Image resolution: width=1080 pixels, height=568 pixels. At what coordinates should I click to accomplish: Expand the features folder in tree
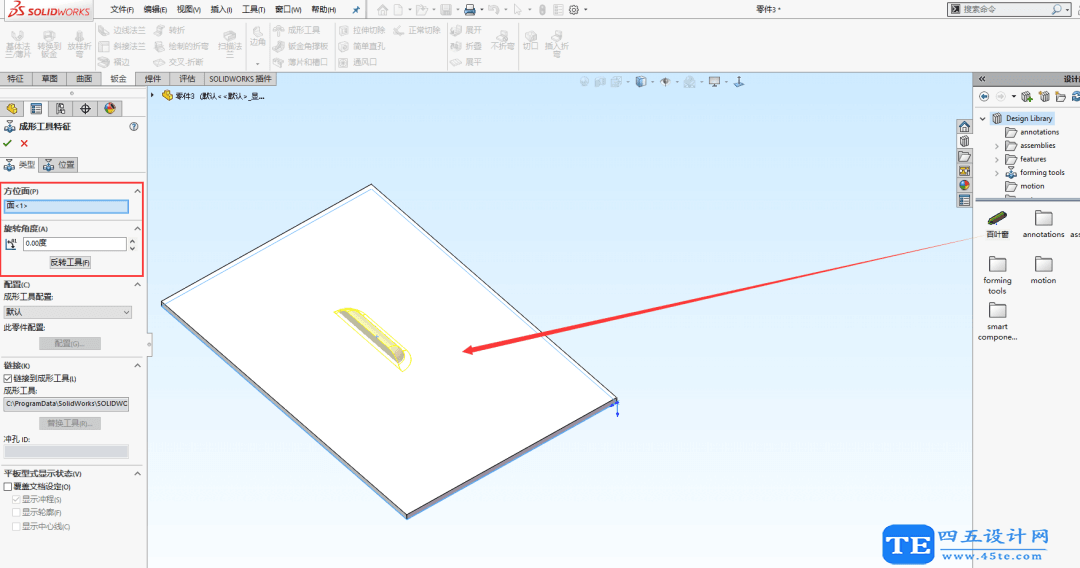[997, 160]
